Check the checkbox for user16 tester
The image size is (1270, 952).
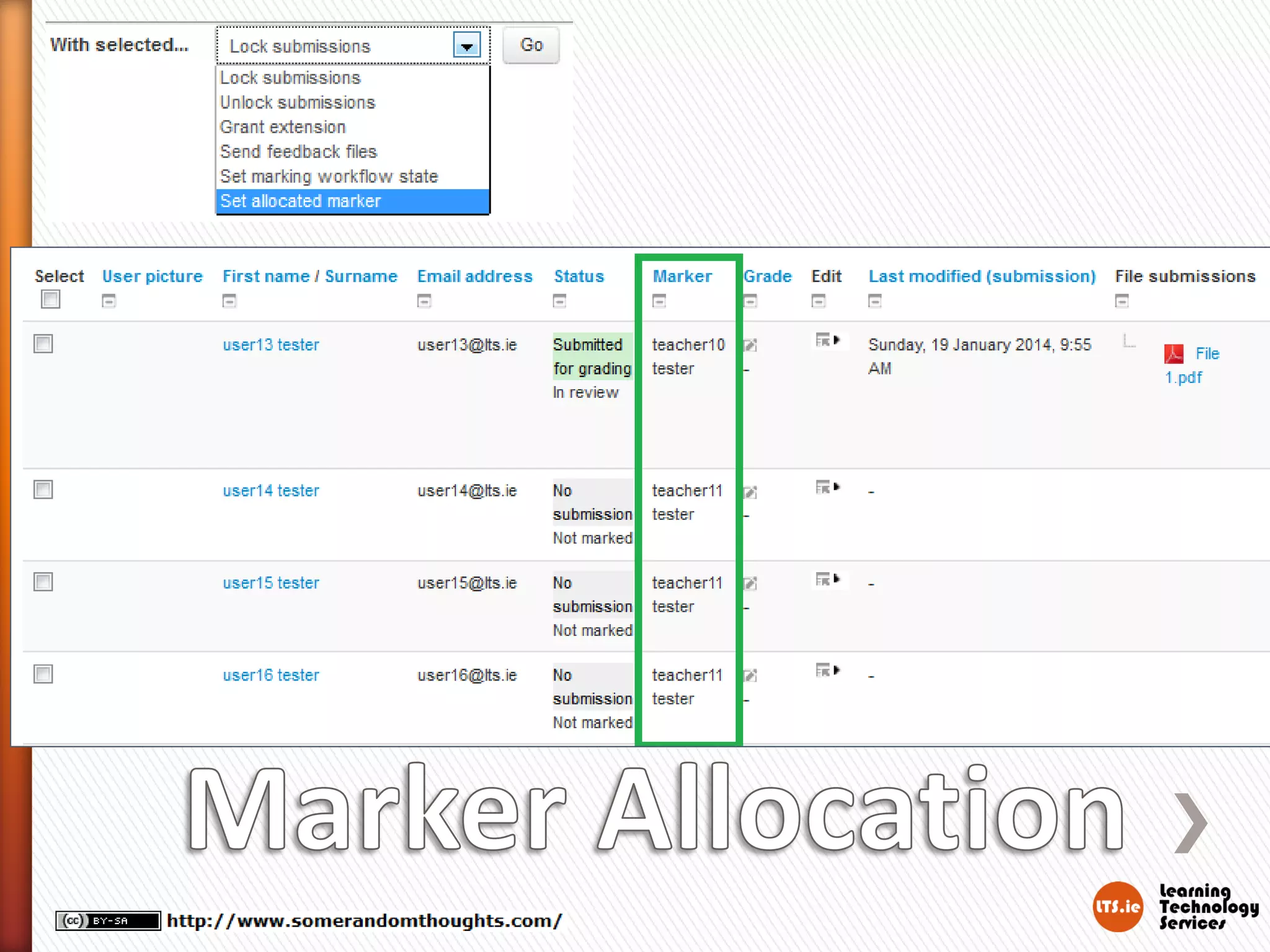pos(43,674)
